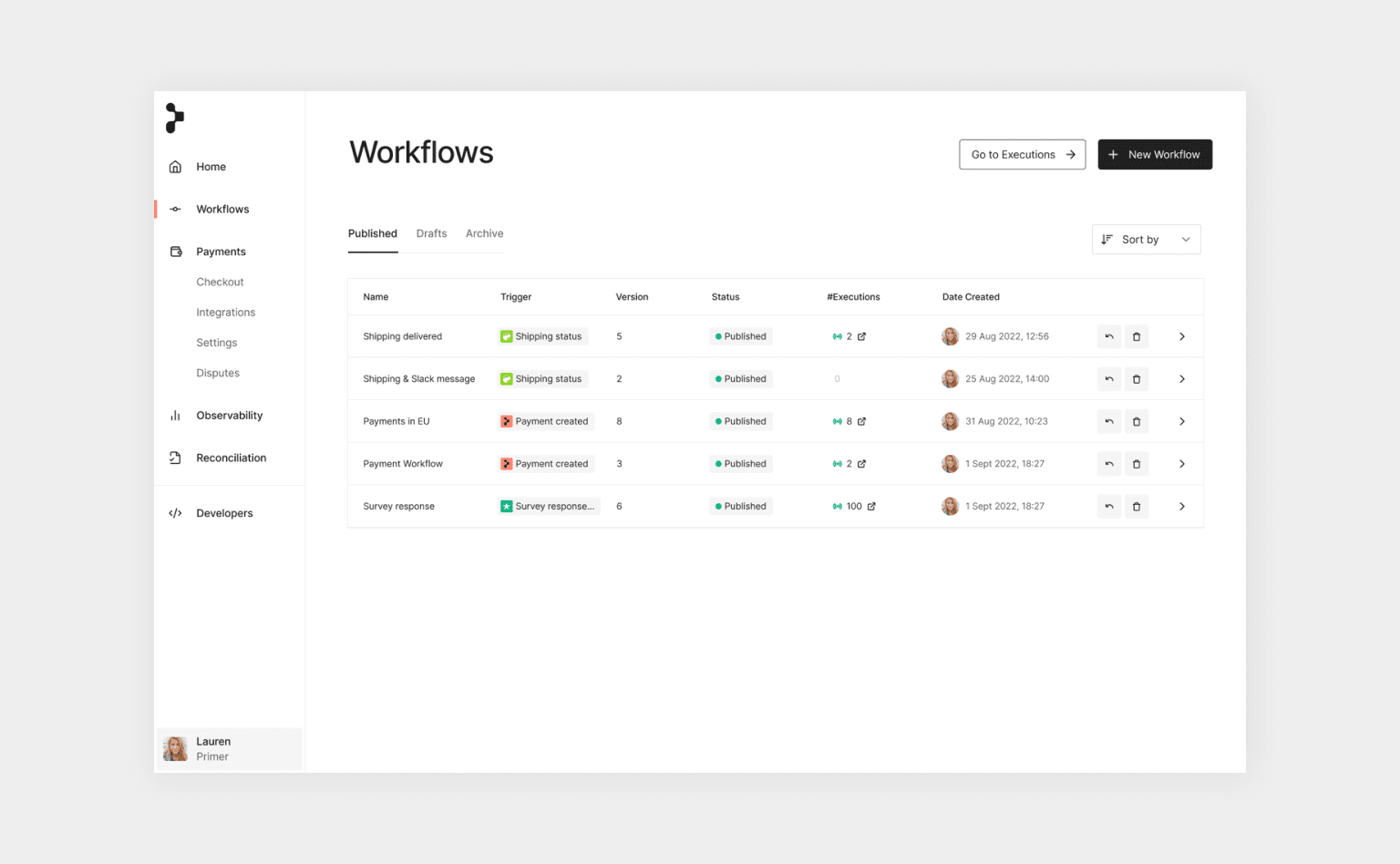Click the Status column header
1400x864 pixels.
coord(726,297)
